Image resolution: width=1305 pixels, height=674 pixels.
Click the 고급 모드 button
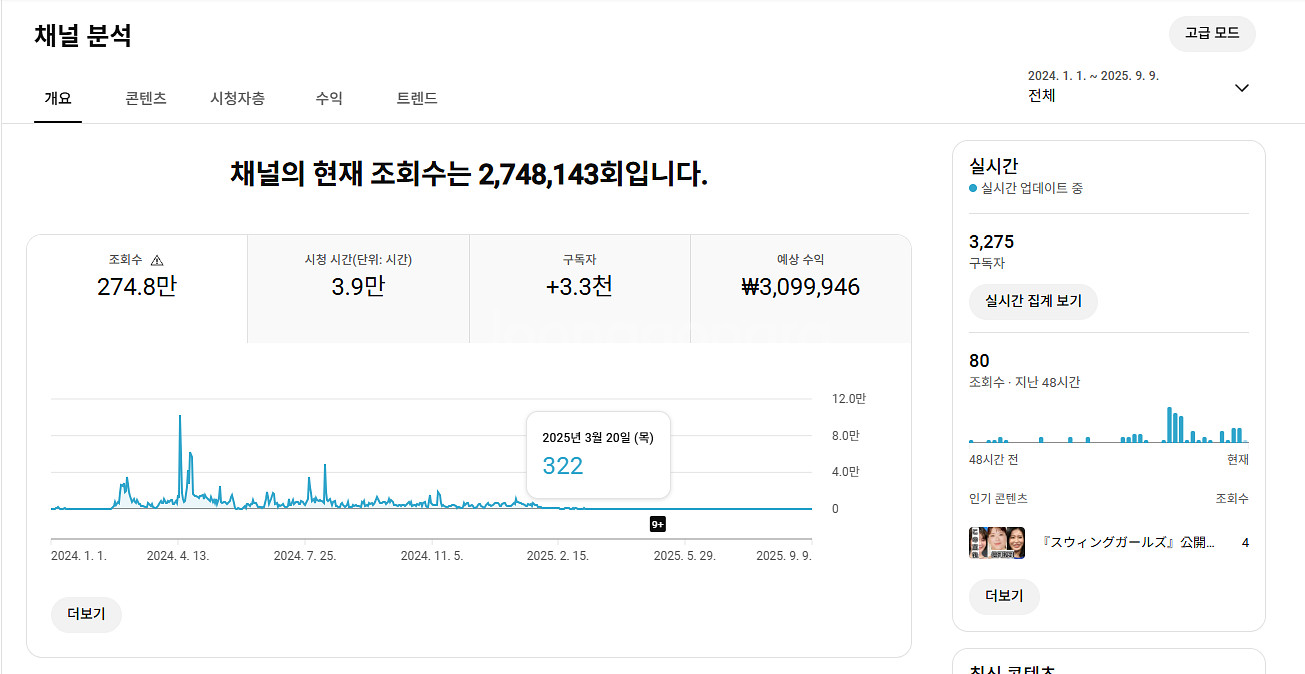pyautogui.click(x=1212, y=33)
